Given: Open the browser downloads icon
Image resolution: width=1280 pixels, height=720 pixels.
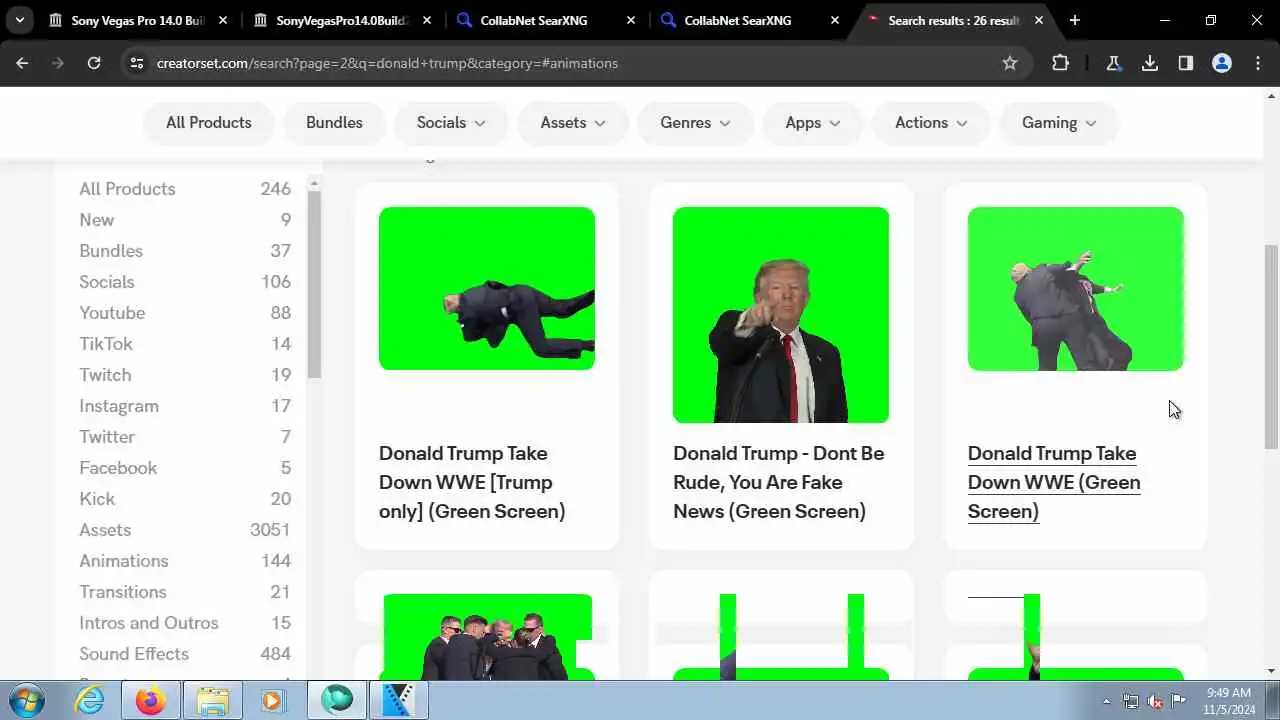Looking at the screenshot, I should pyautogui.click(x=1150, y=63).
